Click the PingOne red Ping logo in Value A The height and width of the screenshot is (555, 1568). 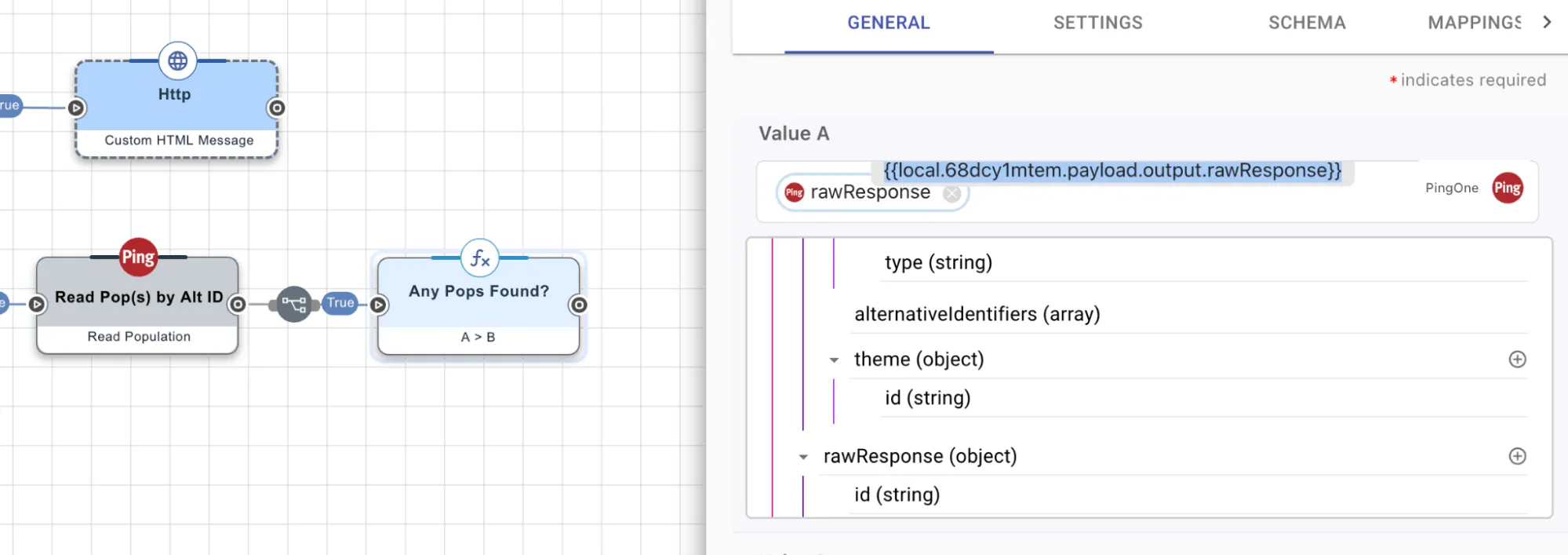[1507, 188]
